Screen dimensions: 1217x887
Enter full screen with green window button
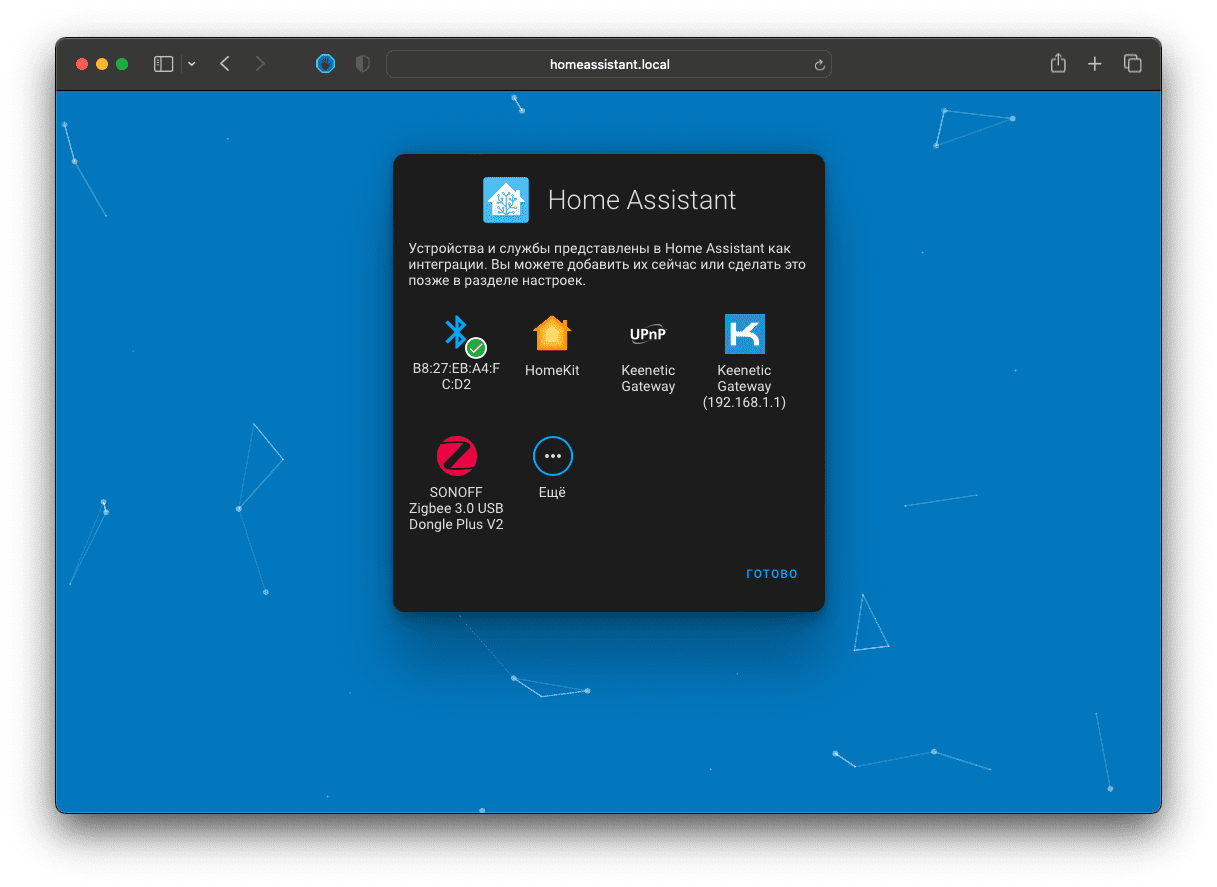click(122, 64)
